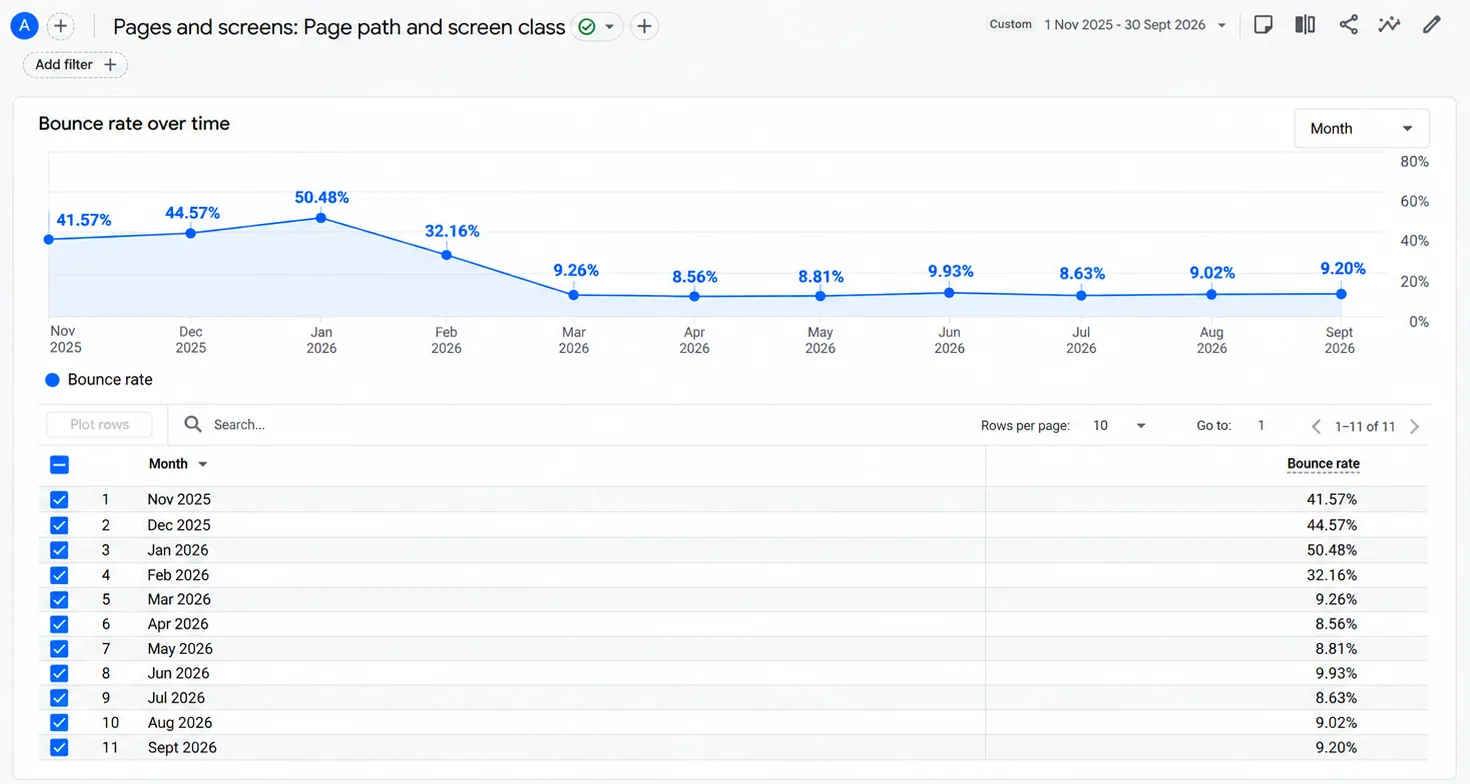Uncheck the Jun 2026 row checkbox
This screenshot has height=784, width=1470.
tap(59, 674)
